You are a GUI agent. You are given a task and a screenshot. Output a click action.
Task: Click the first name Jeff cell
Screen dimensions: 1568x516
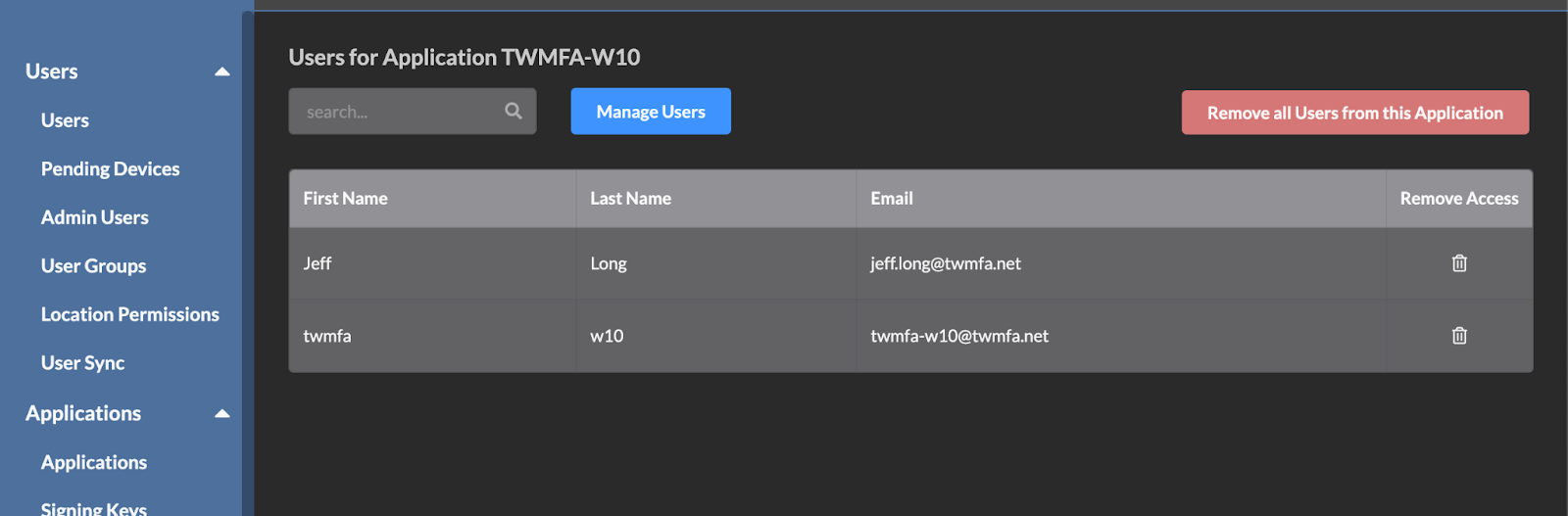432,263
